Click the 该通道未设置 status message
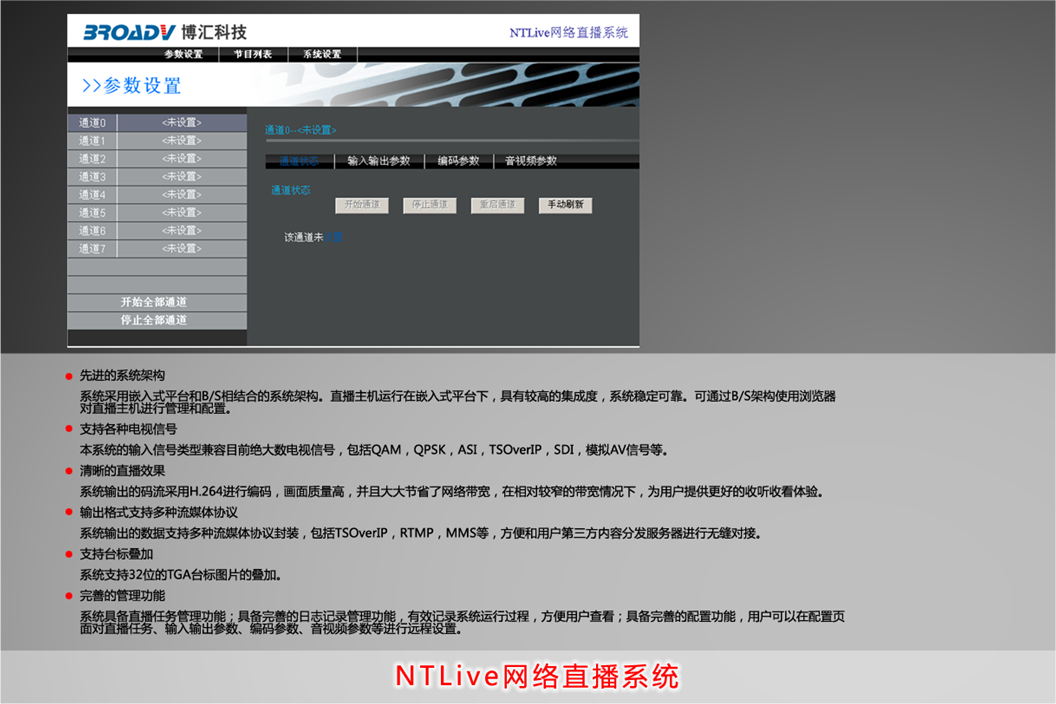 (x=313, y=237)
